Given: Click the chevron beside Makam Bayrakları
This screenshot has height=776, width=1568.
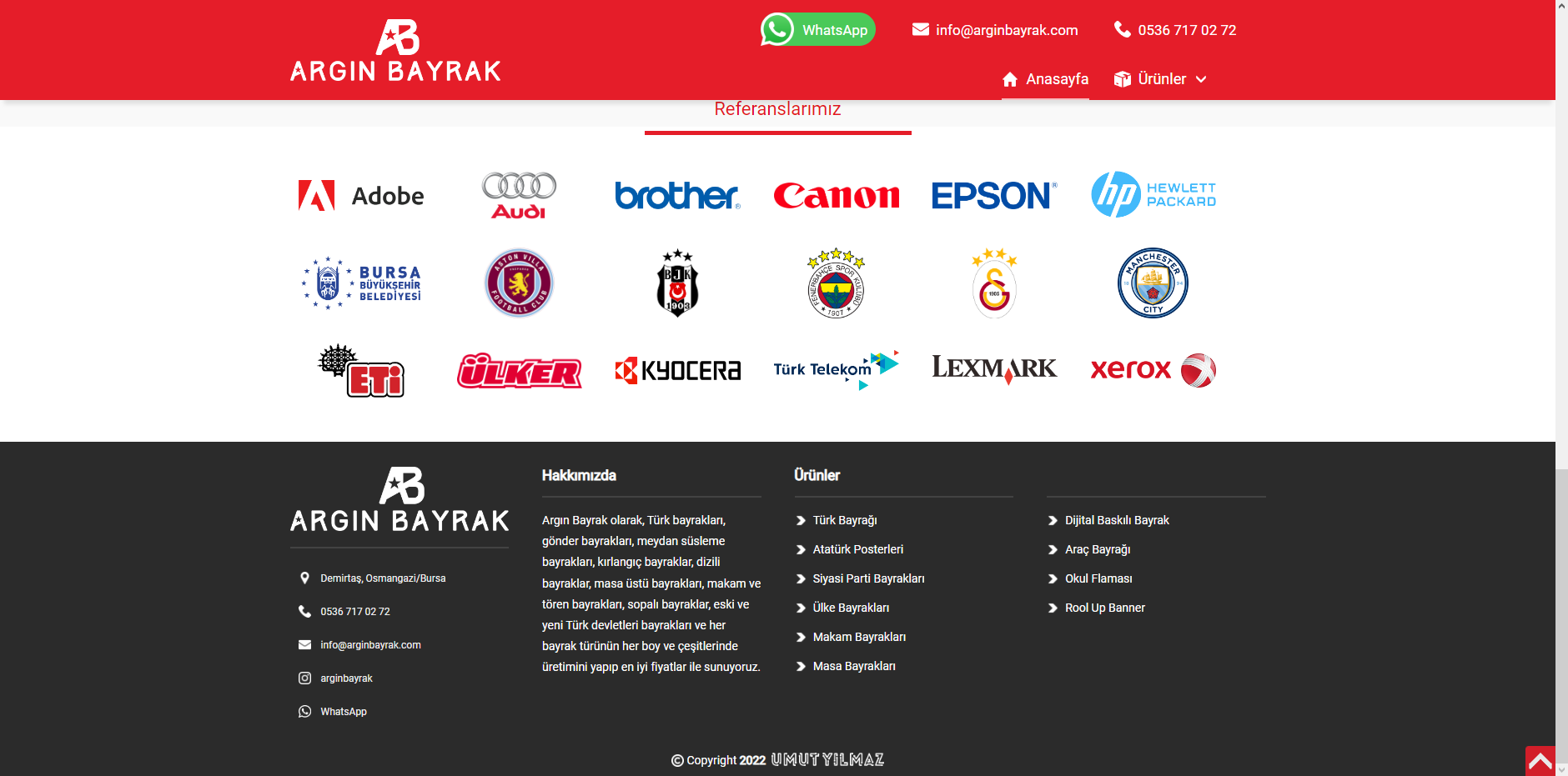Looking at the screenshot, I should click(801, 638).
